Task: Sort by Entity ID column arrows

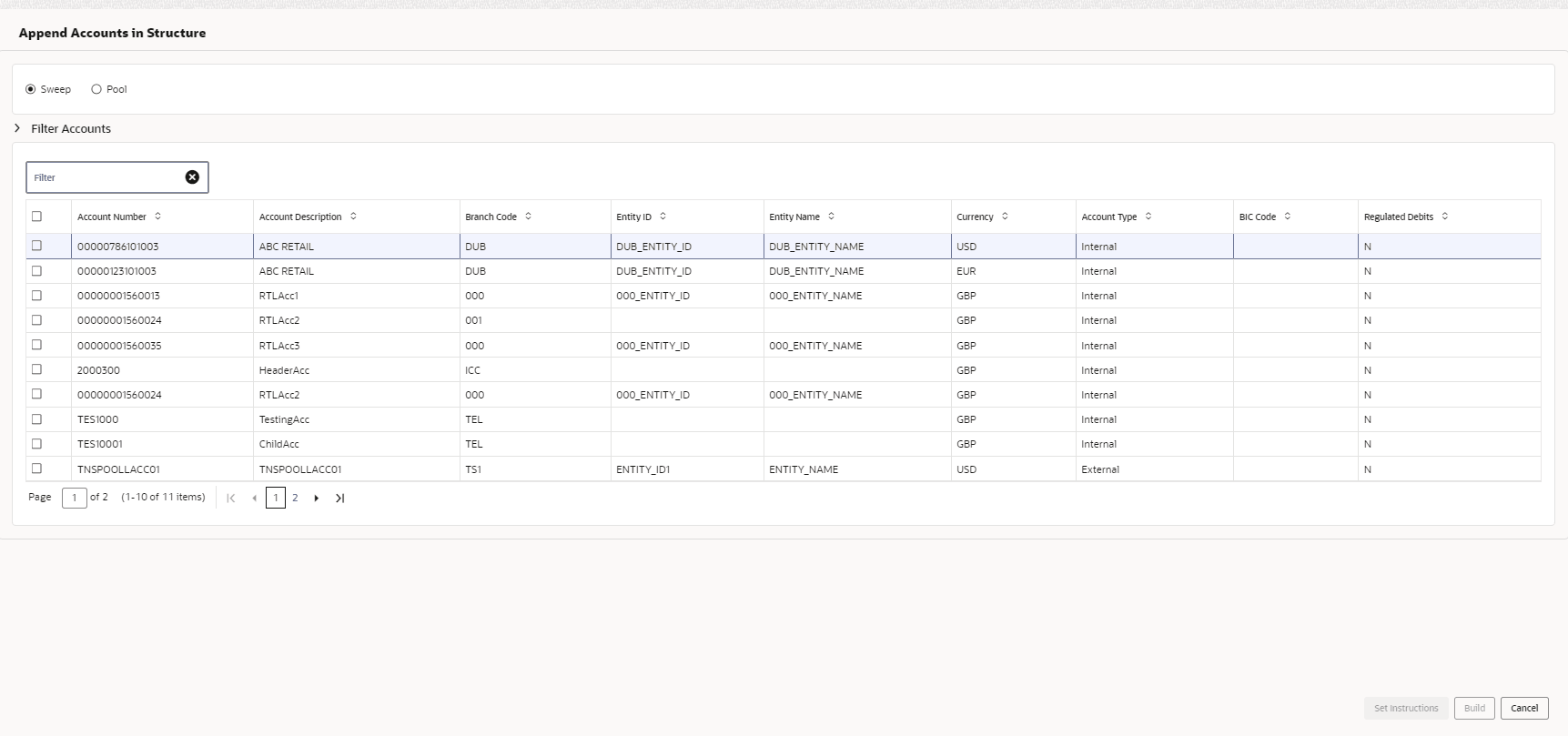Action: pos(663,217)
